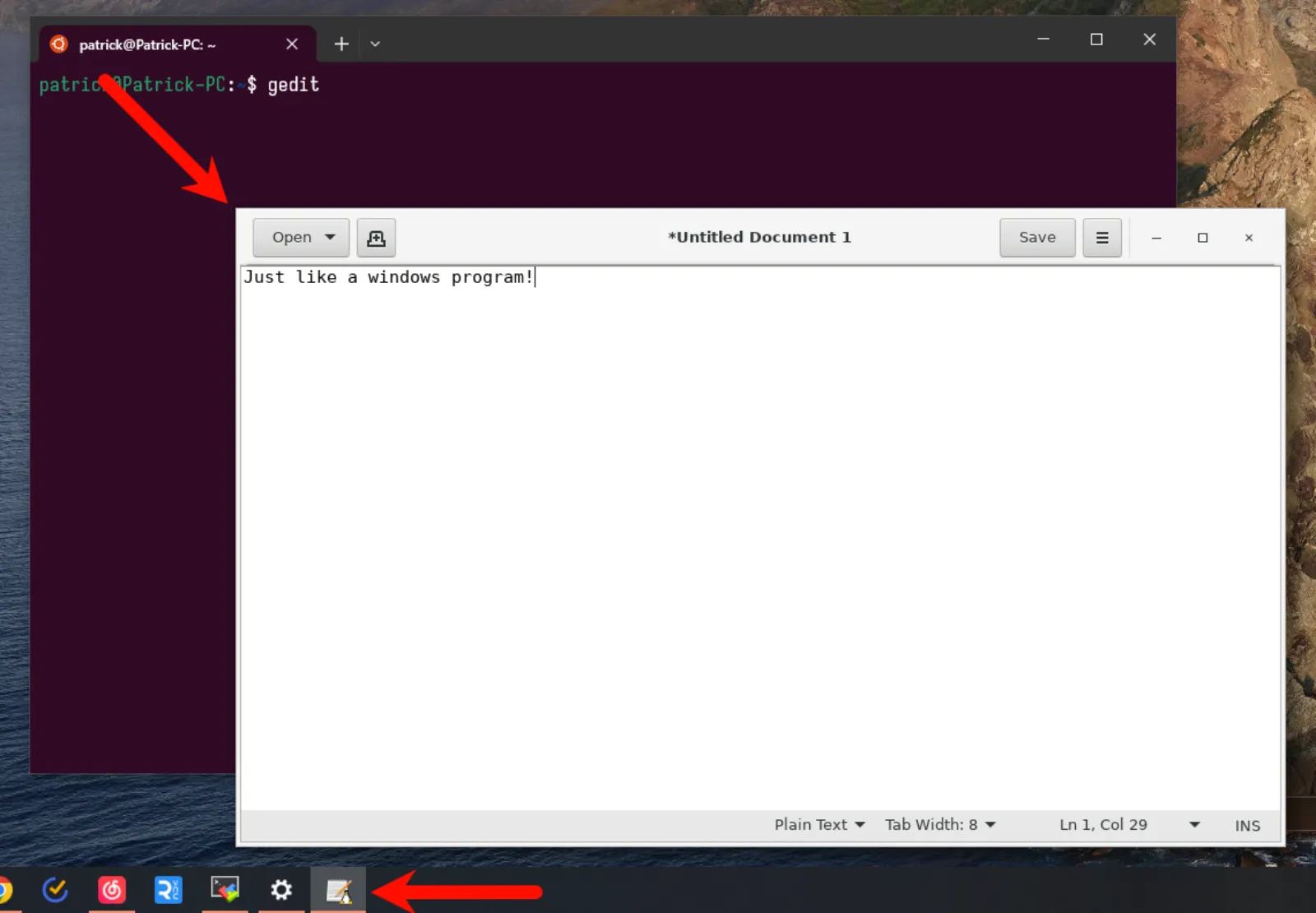Open the gedit hamburger menu

coord(1101,238)
